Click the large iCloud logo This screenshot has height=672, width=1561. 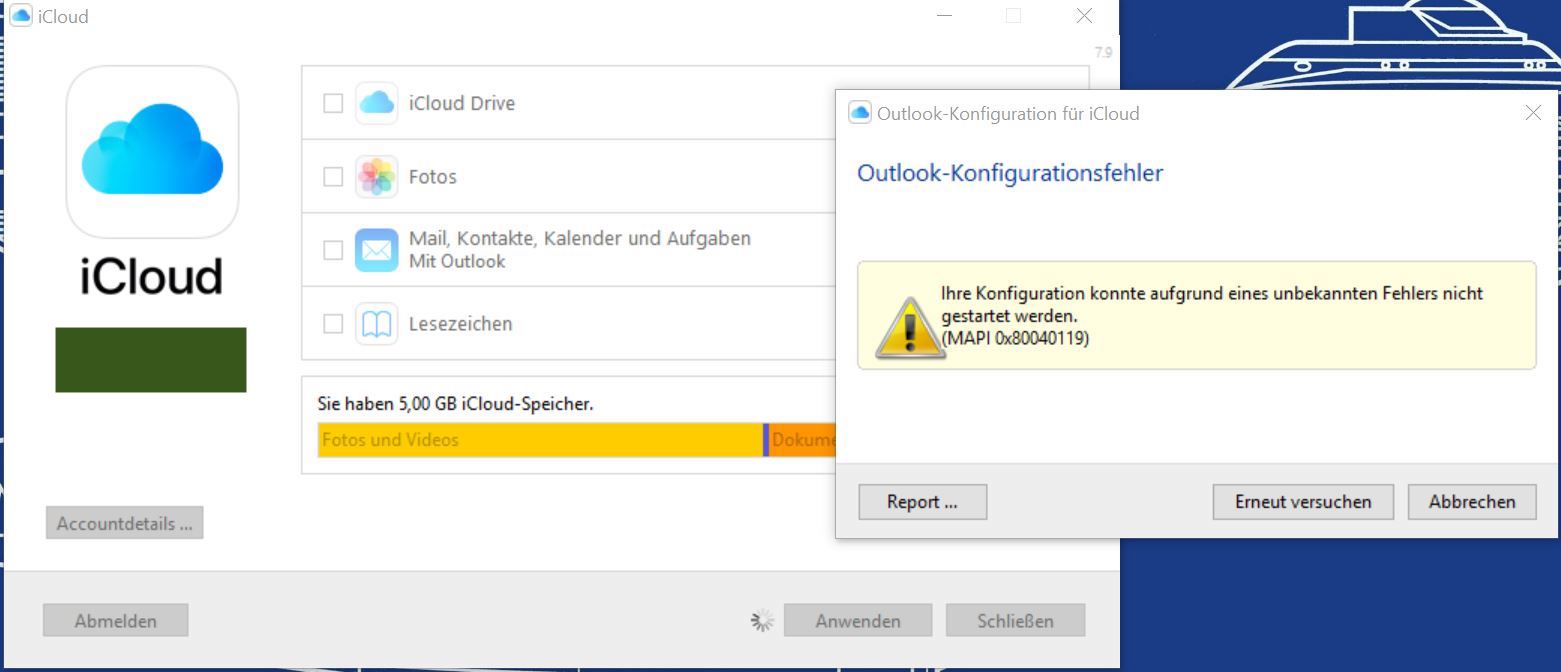[152, 152]
